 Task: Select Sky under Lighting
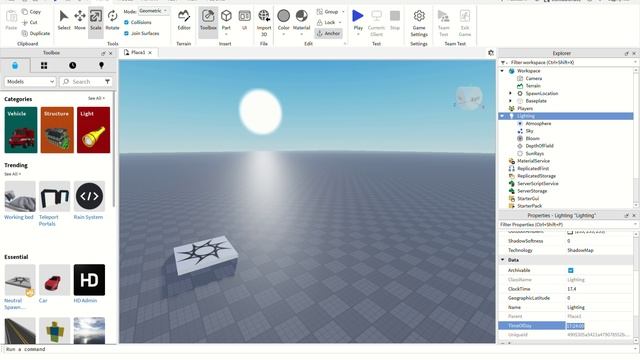click(x=529, y=131)
